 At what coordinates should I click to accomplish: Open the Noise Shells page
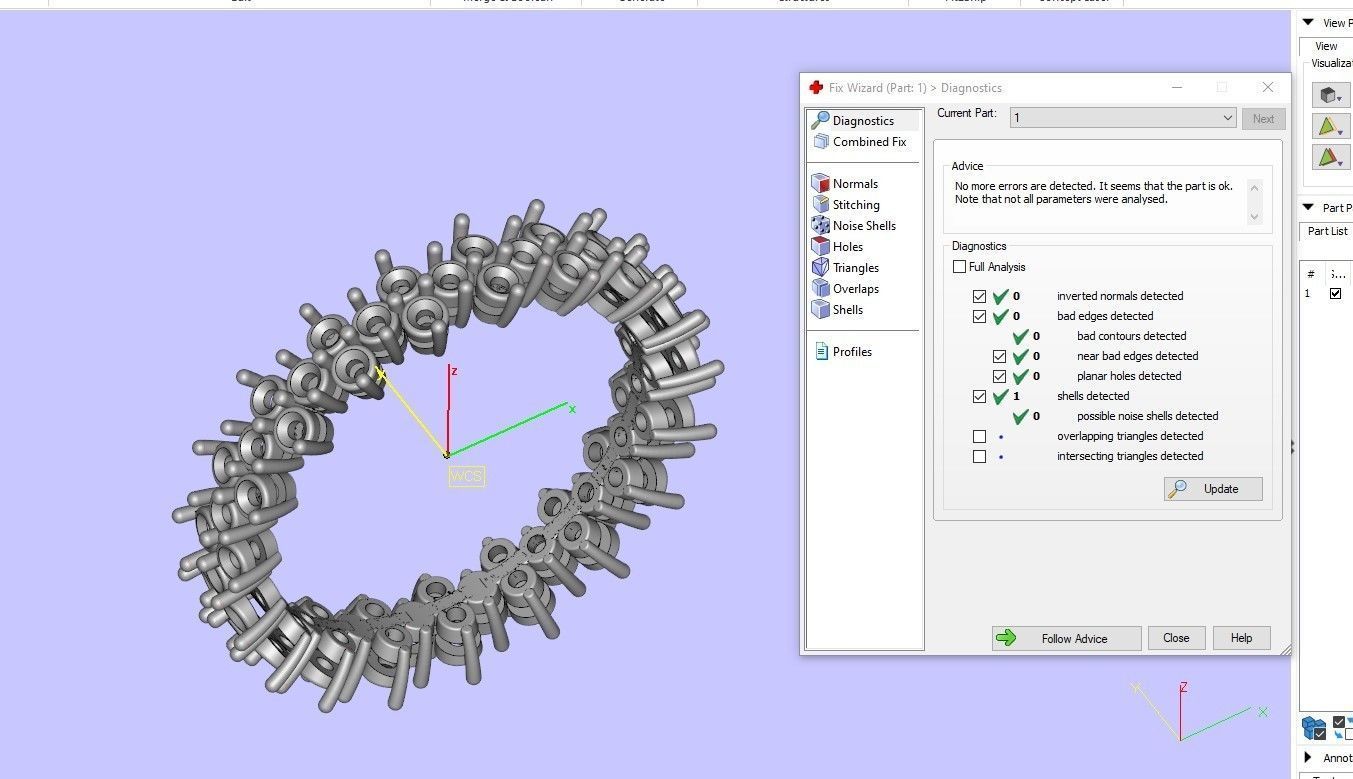coord(864,226)
